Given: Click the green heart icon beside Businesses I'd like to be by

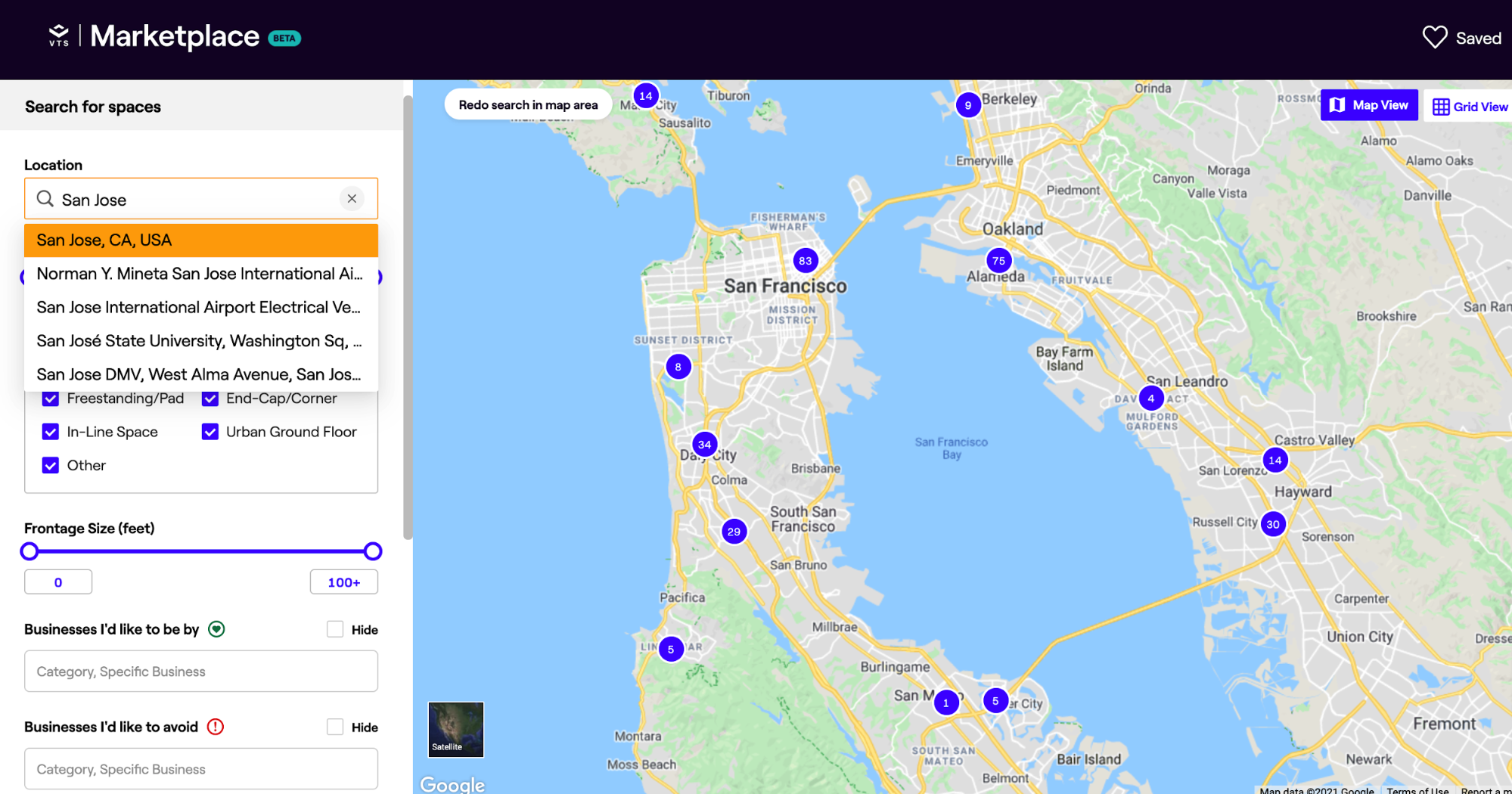Looking at the screenshot, I should pos(216,629).
